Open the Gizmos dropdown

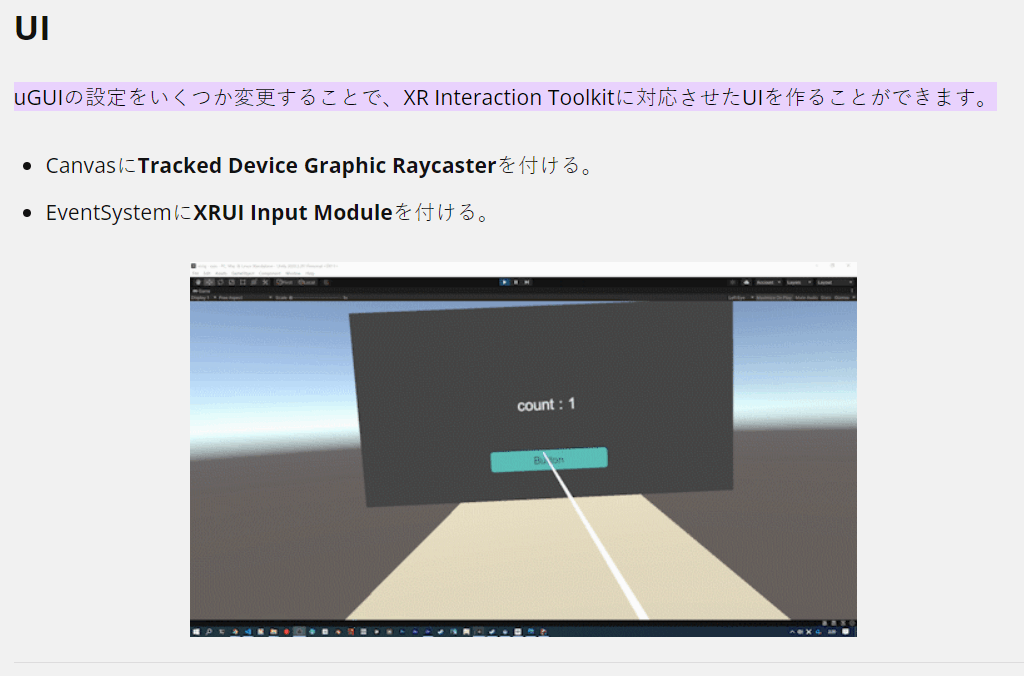[844, 298]
